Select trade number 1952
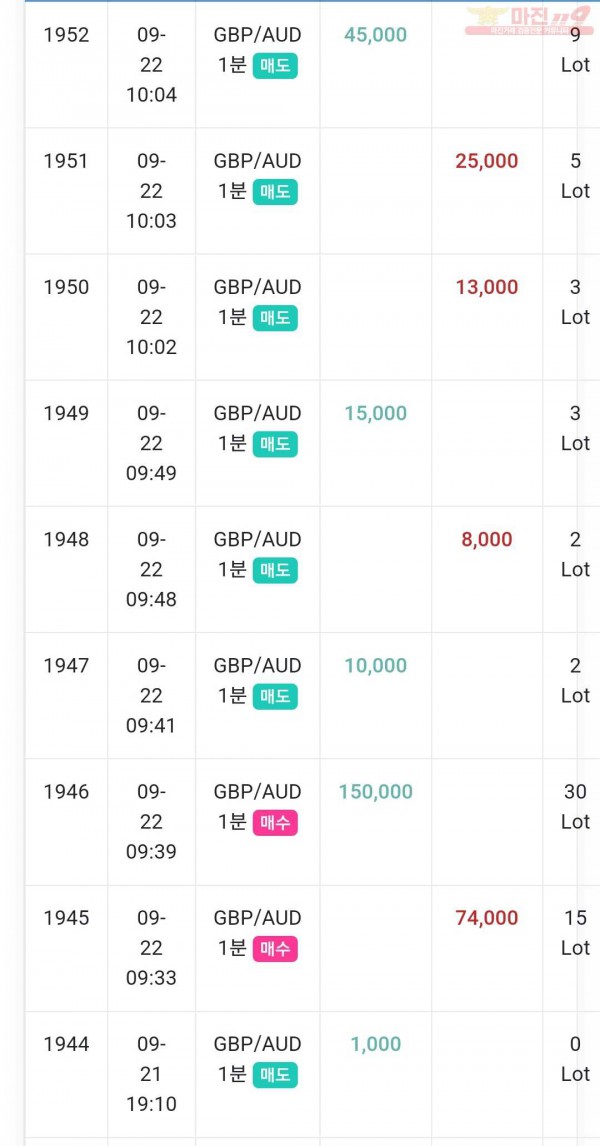The height and width of the screenshot is (1146, 600). point(66,34)
